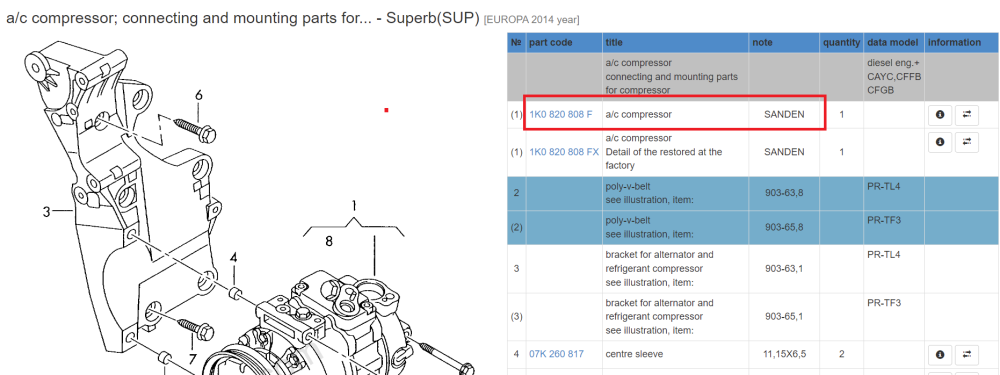Click callout number 8 on the diagram
The image size is (1000, 375).
pos(328,241)
